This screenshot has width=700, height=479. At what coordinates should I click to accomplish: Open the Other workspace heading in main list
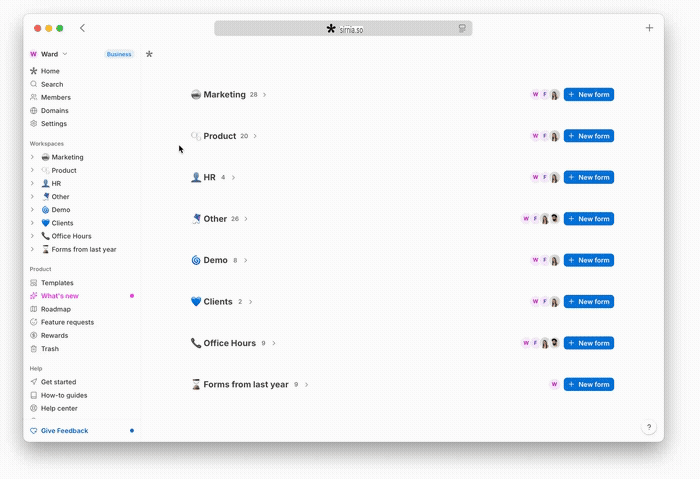tap(215, 219)
